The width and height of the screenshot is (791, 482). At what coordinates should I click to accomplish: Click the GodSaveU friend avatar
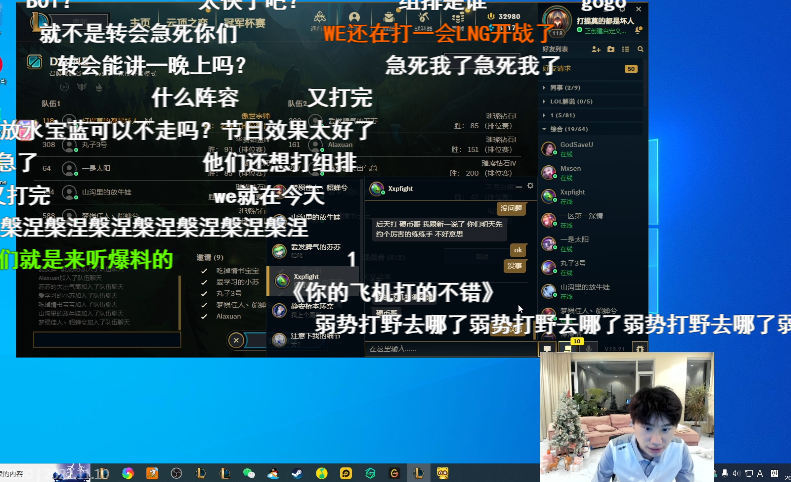click(549, 148)
